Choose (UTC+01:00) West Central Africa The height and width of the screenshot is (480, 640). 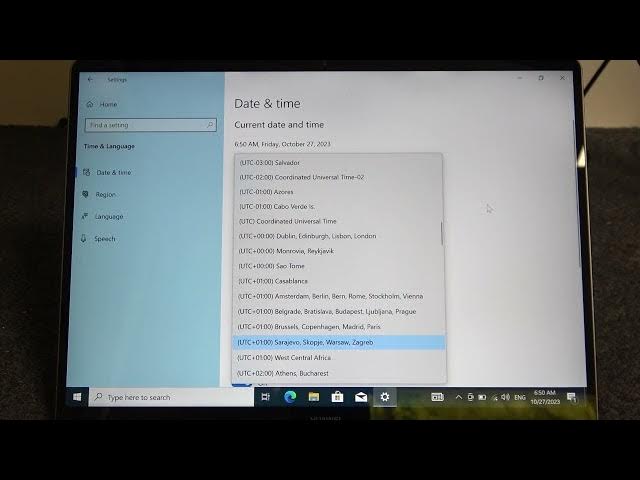339,358
